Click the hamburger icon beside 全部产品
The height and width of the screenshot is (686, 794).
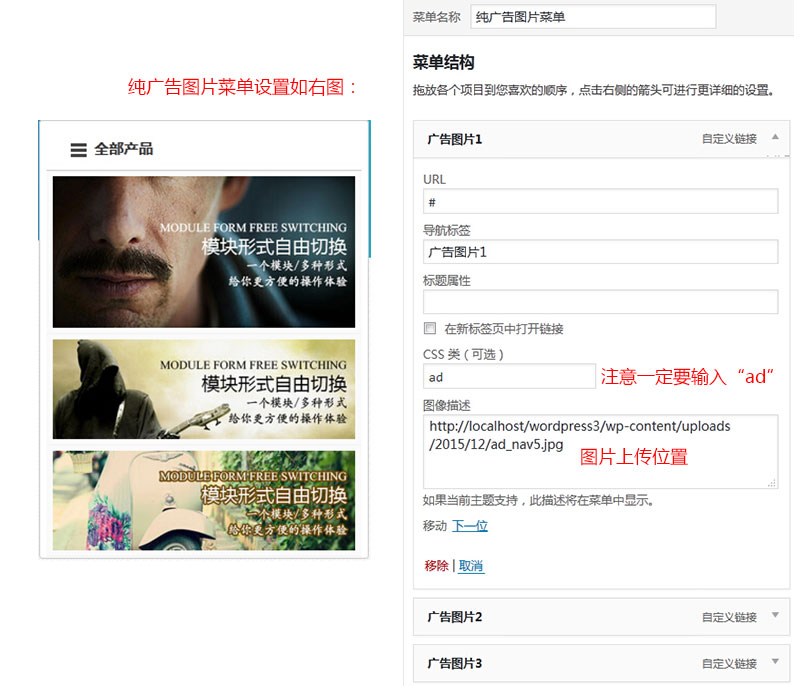[78, 150]
